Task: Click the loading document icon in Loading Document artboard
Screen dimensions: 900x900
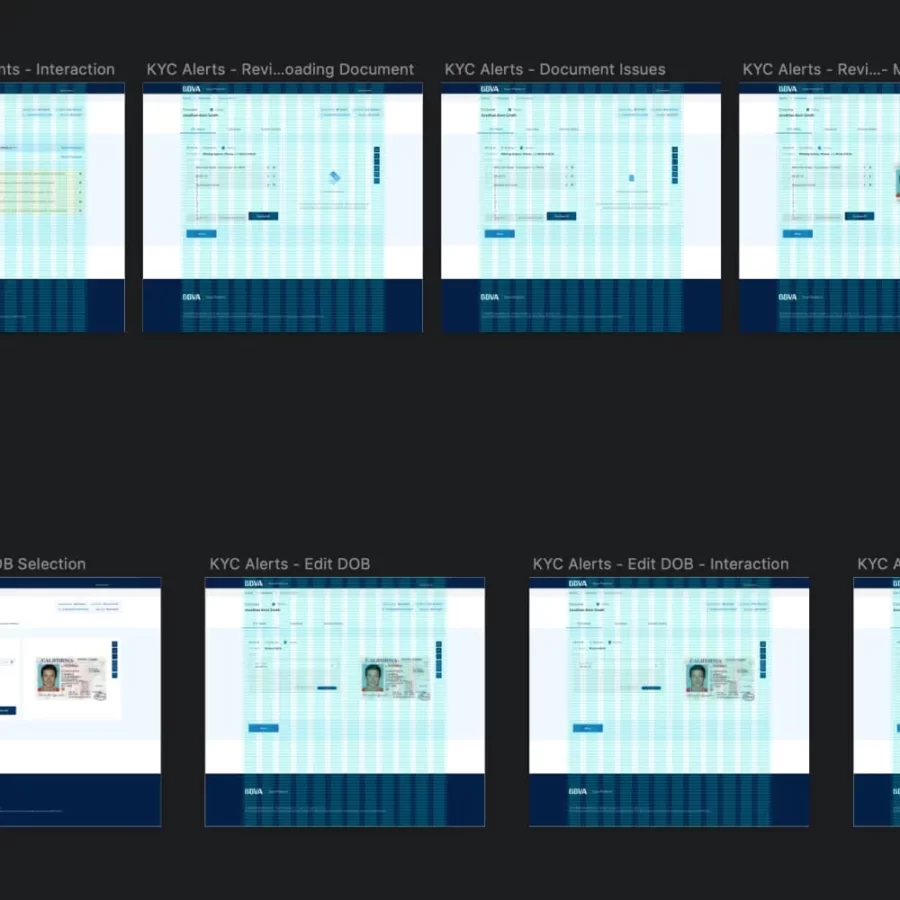Action: pos(334,176)
